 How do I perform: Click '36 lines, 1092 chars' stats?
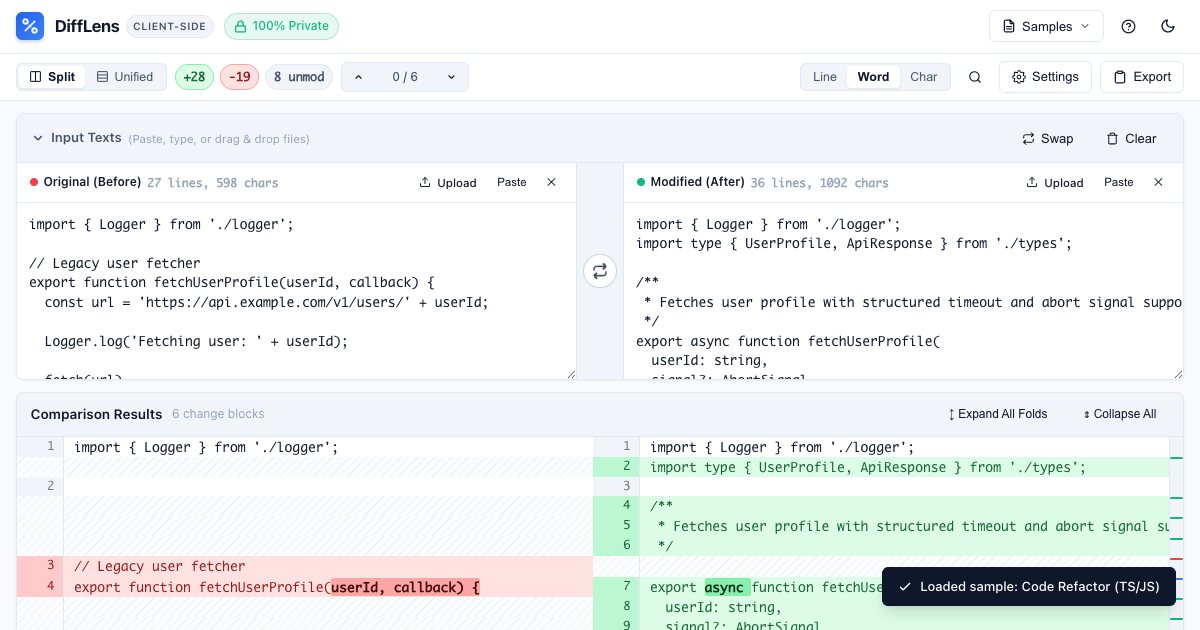tap(820, 183)
